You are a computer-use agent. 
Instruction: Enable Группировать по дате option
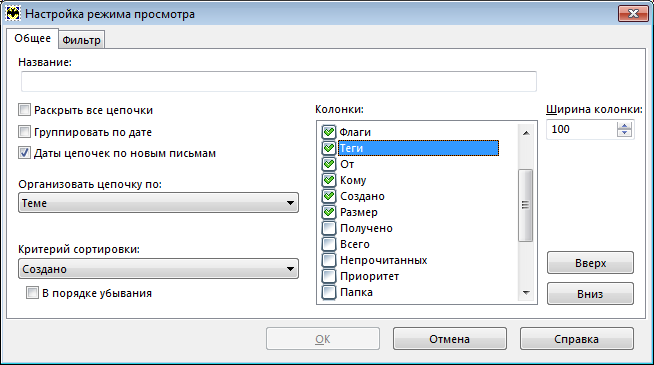pos(24,132)
